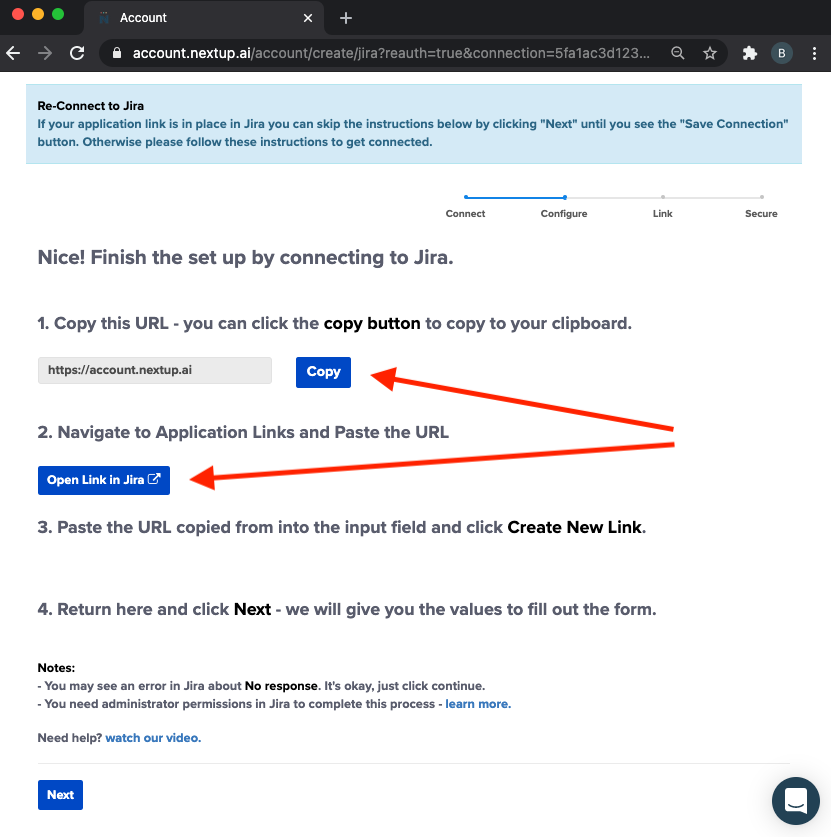Image resolution: width=831 pixels, height=837 pixels.
Task: Click the padlock site info icon
Action: click(117, 53)
